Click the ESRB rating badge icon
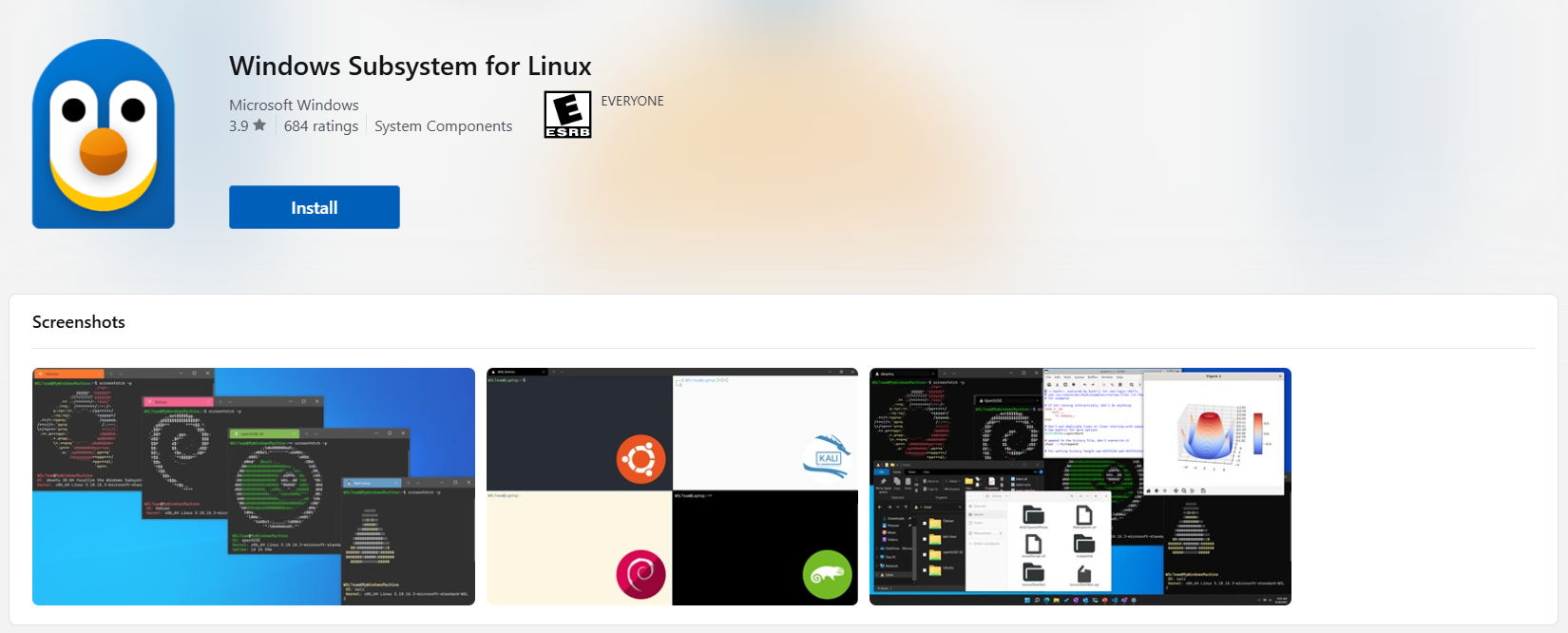Viewport: 1568px width, 633px height. 567,114
